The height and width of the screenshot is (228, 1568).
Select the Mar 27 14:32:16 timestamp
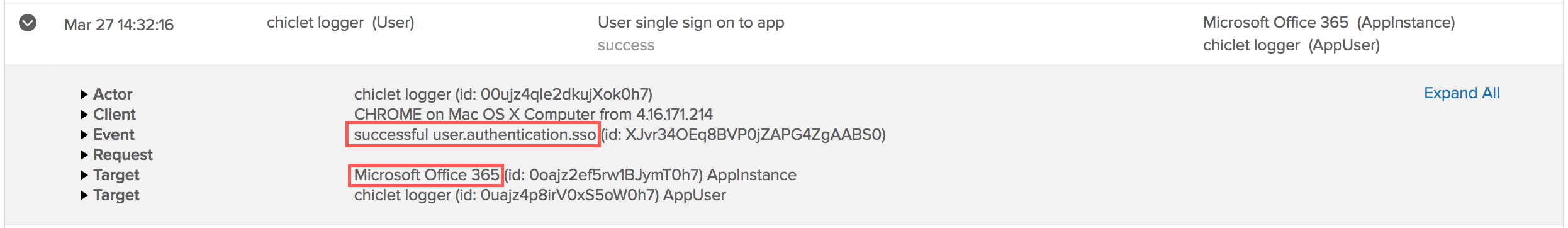[119, 25]
